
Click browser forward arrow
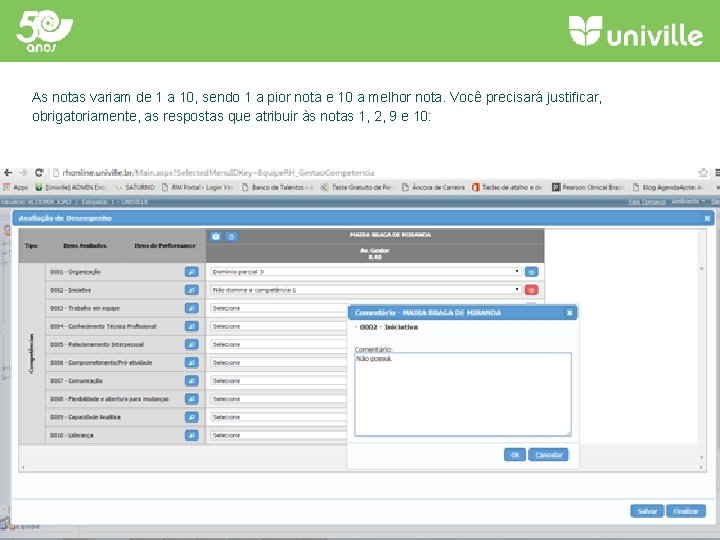point(23,173)
